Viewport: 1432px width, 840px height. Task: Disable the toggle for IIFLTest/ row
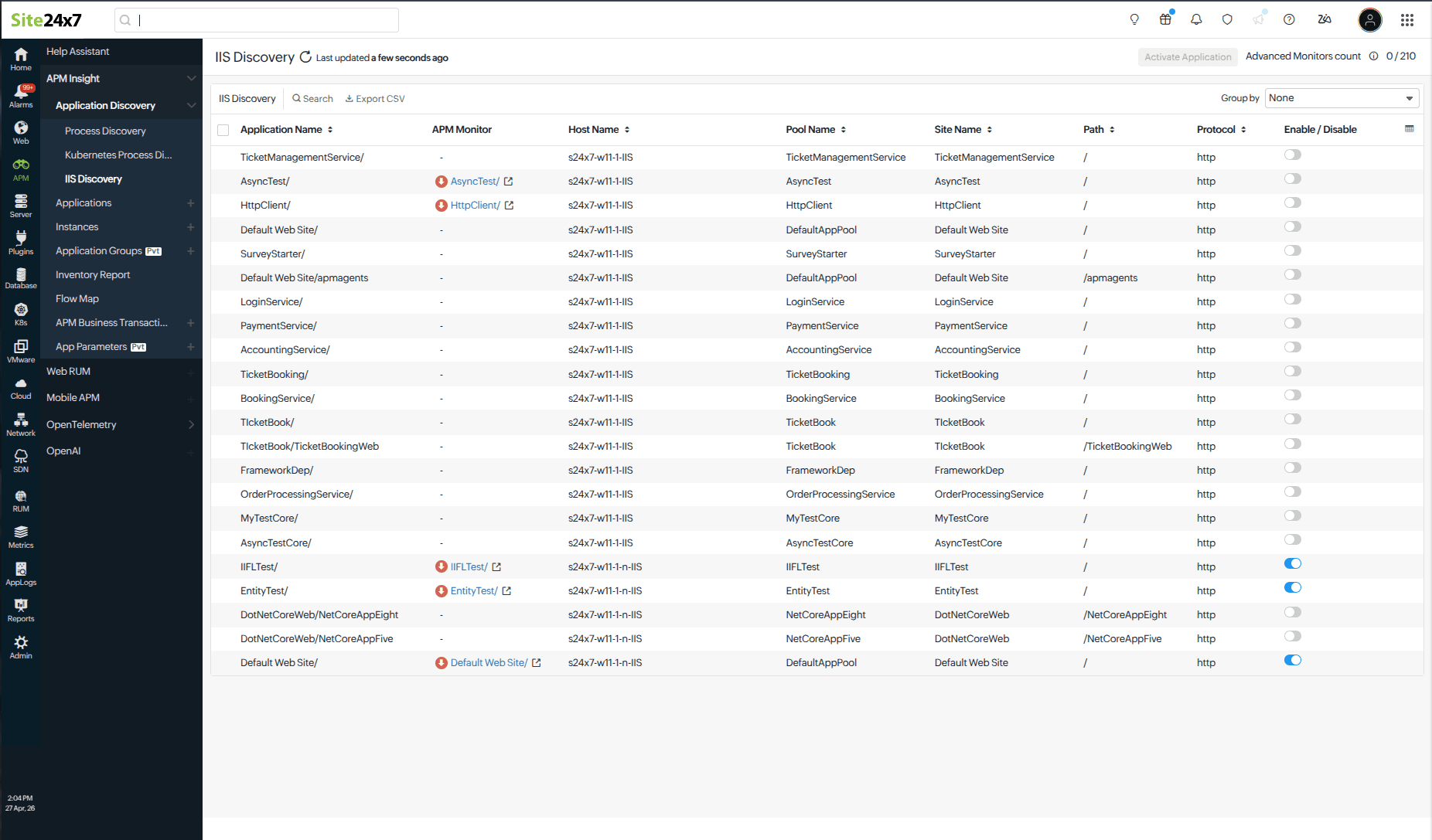coord(1293,563)
